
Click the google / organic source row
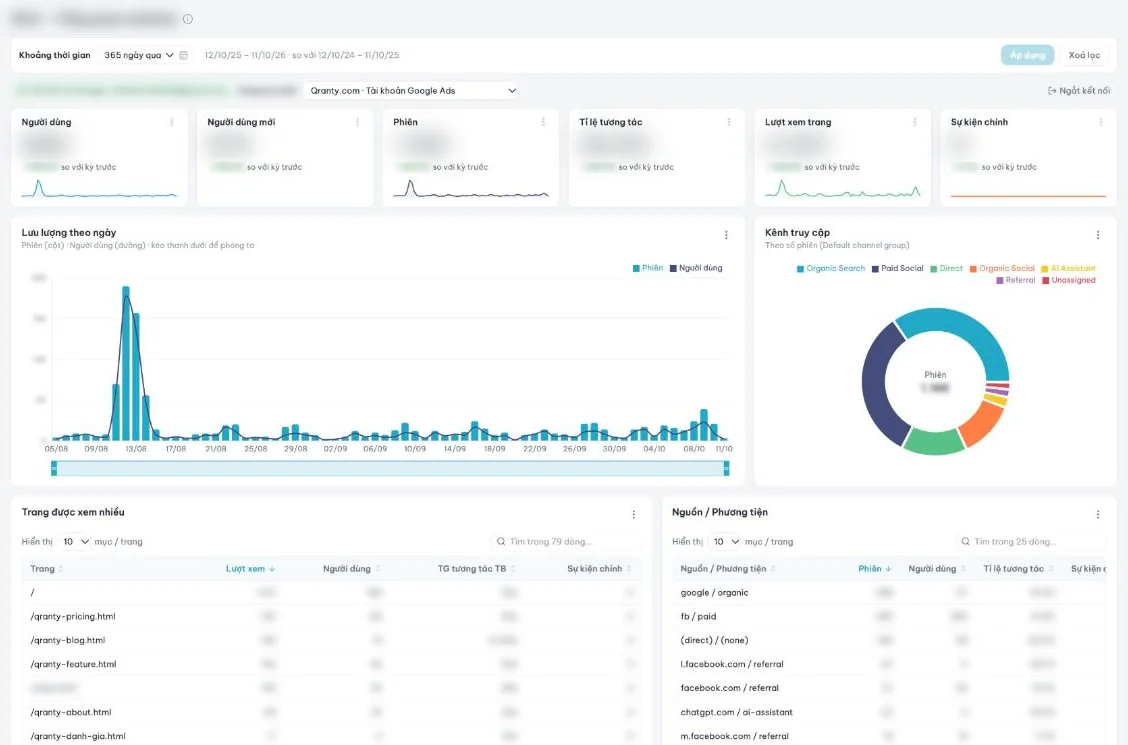click(889, 593)
